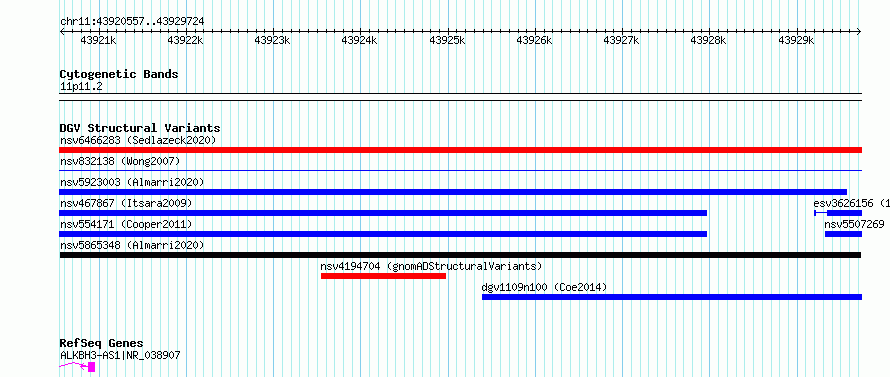Image resolution: width=890 pixels, height=377 pixels.
Task: Open the nsv832138 (Wong2007) label
Action: 120,161
